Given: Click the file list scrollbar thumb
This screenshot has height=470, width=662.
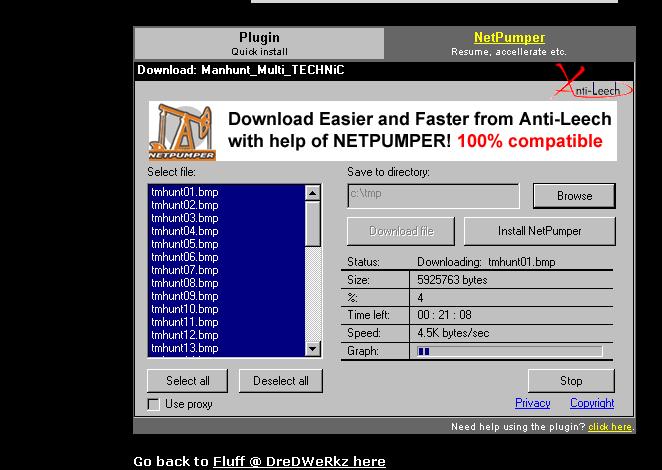Looking at the screenshot, I should coord(312,224).
